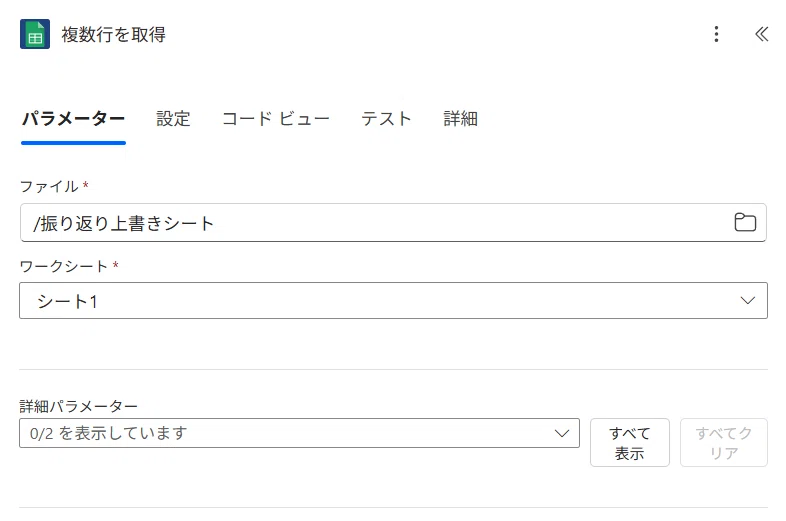Click the ファイル field label
Image resolution: width=786 pixels, height=521 pixels.
coord(49,187)
